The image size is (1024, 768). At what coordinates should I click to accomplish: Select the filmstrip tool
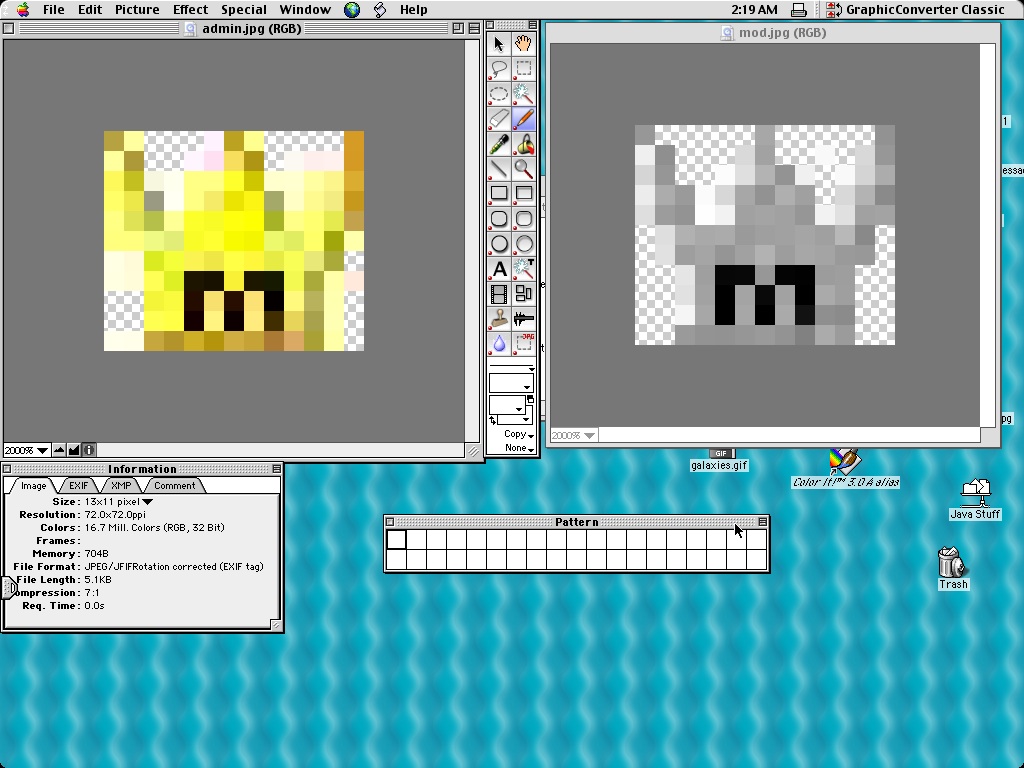click(499, 294)
